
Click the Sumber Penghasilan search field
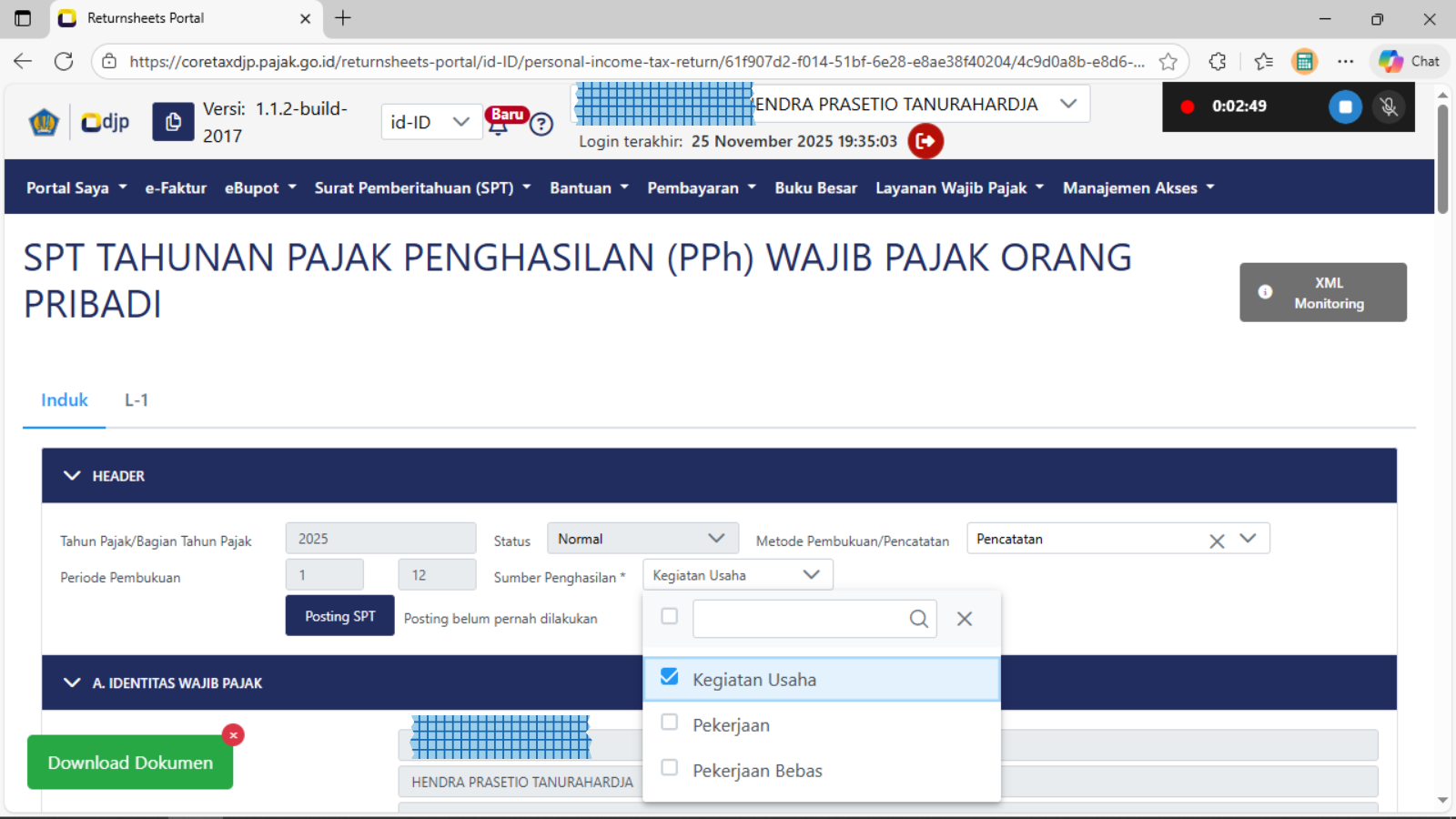click(x=801, y=619)
